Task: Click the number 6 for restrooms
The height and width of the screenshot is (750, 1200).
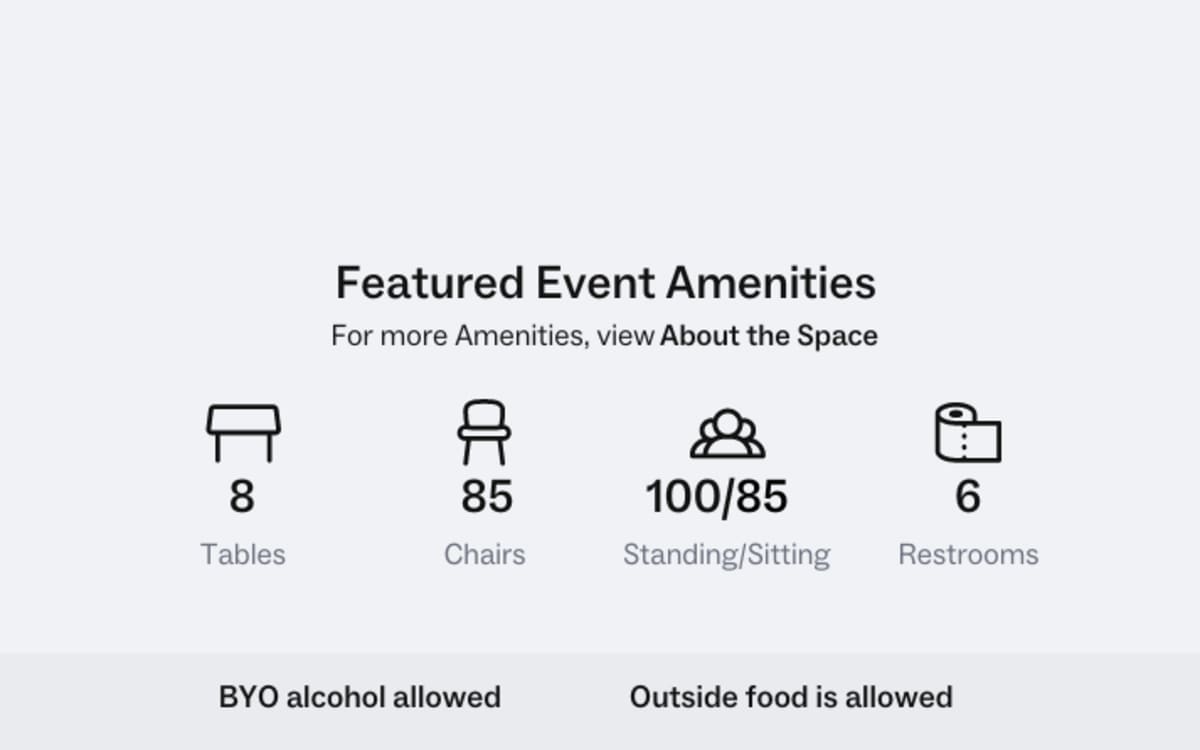Action: (967, 497)
